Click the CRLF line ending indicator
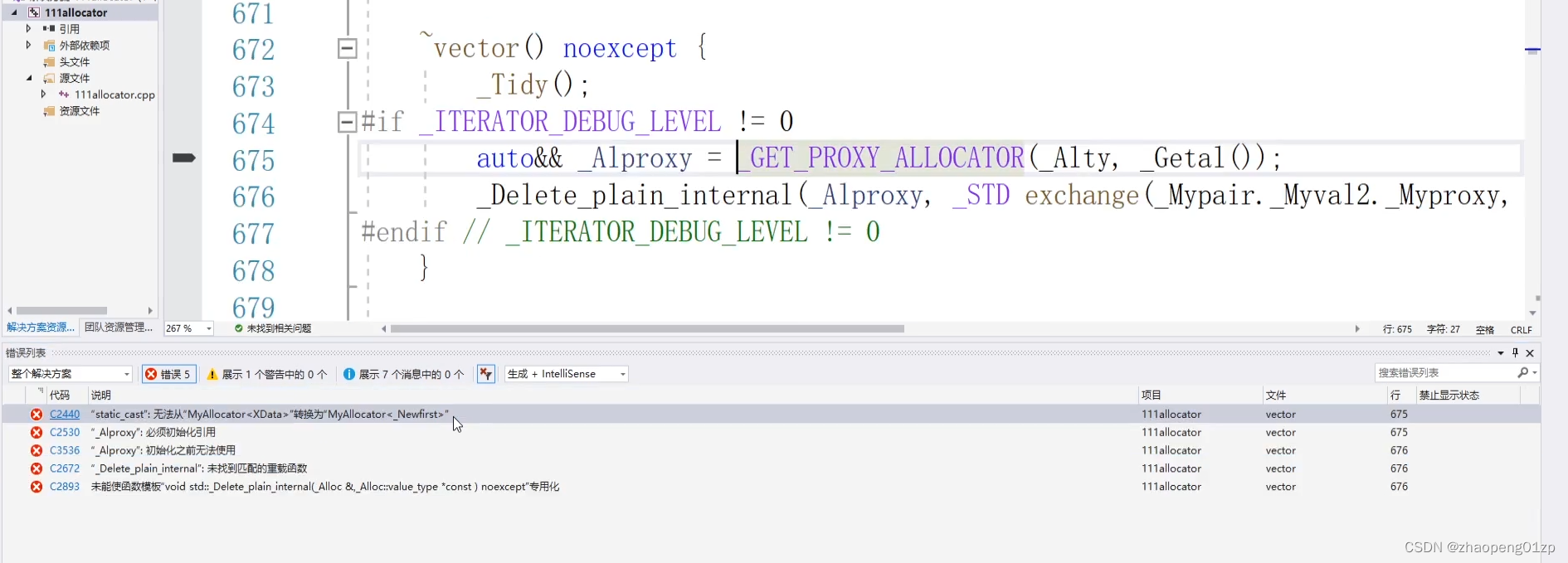The image size is (1568, 563). [x=1522, y=329]
